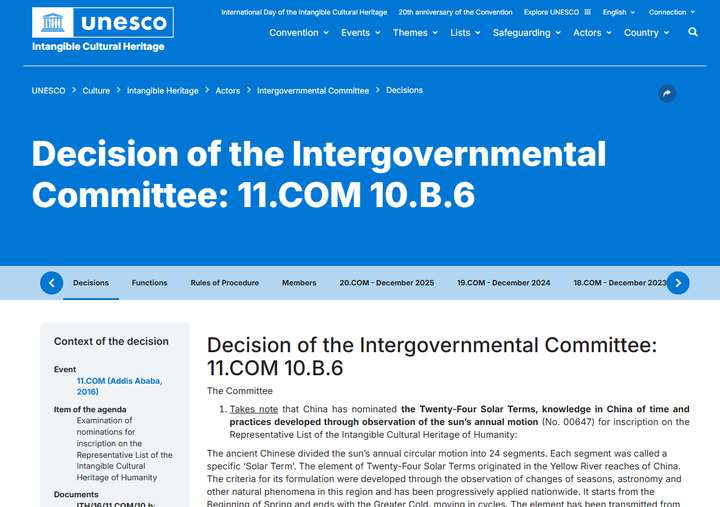Expand the Country menu

646,33
